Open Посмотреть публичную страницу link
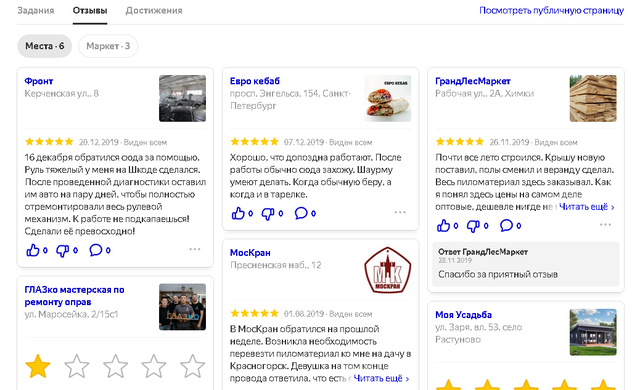 click(x=551, y=11)
